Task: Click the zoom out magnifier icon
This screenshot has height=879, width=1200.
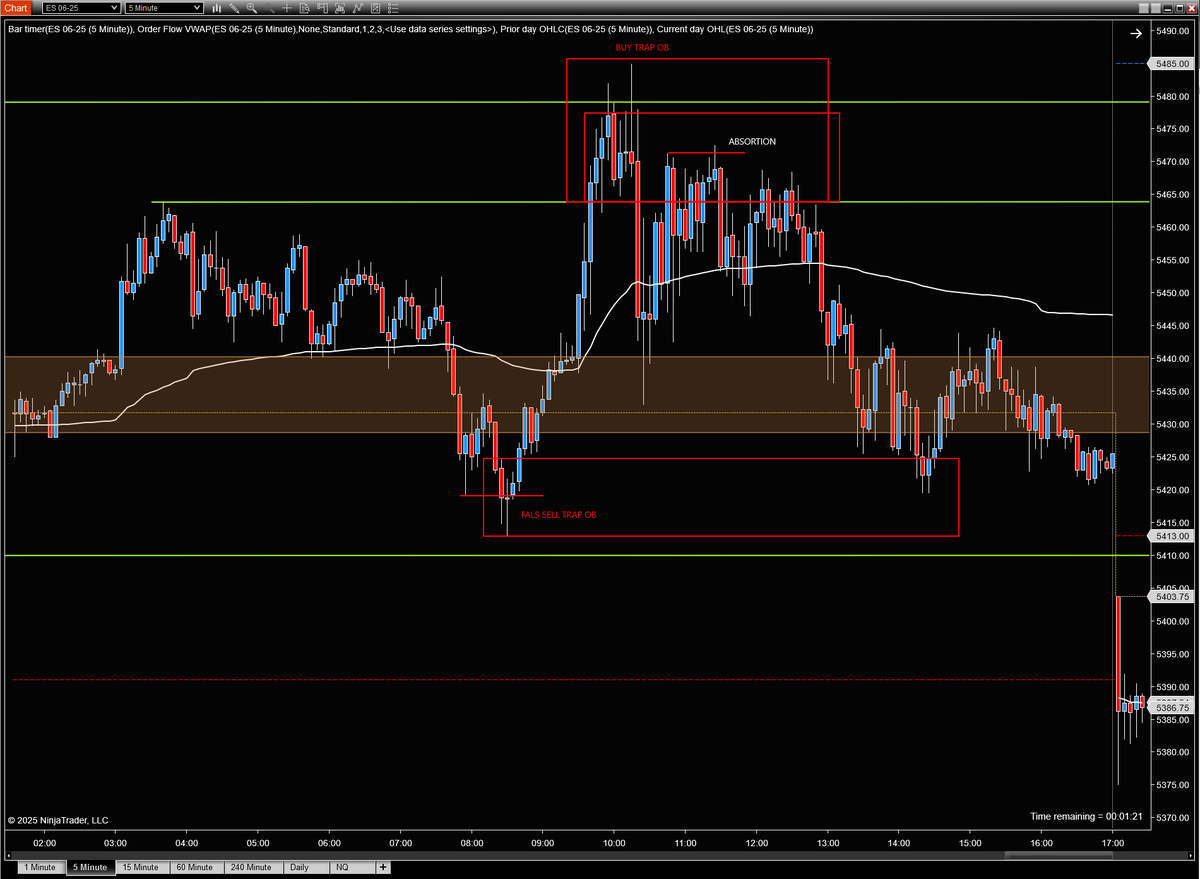Action: pos(270,8)
